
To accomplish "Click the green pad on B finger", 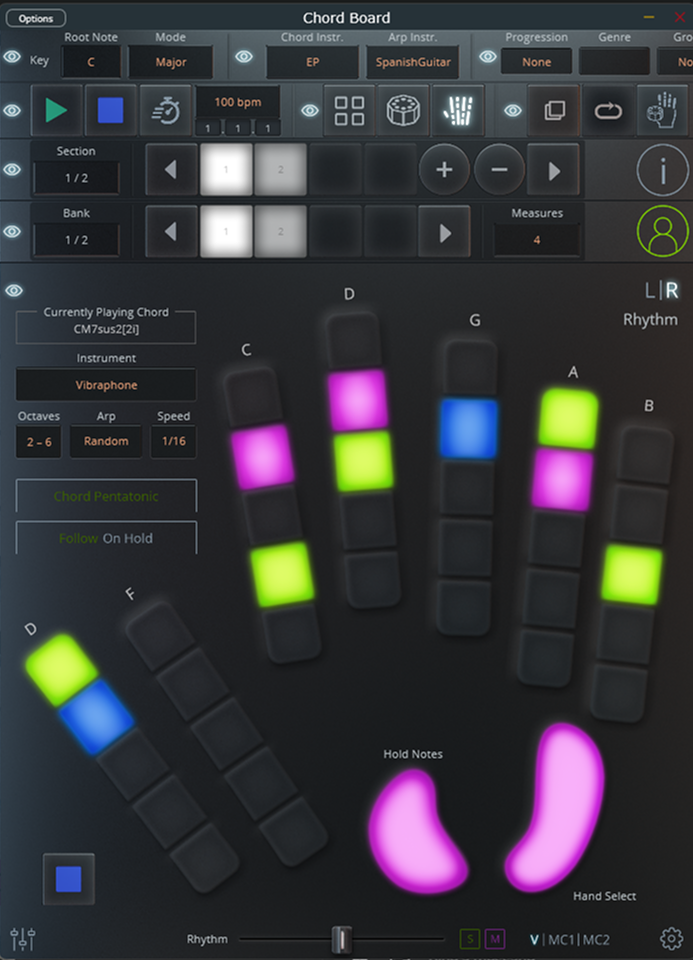I will point(632,574).
